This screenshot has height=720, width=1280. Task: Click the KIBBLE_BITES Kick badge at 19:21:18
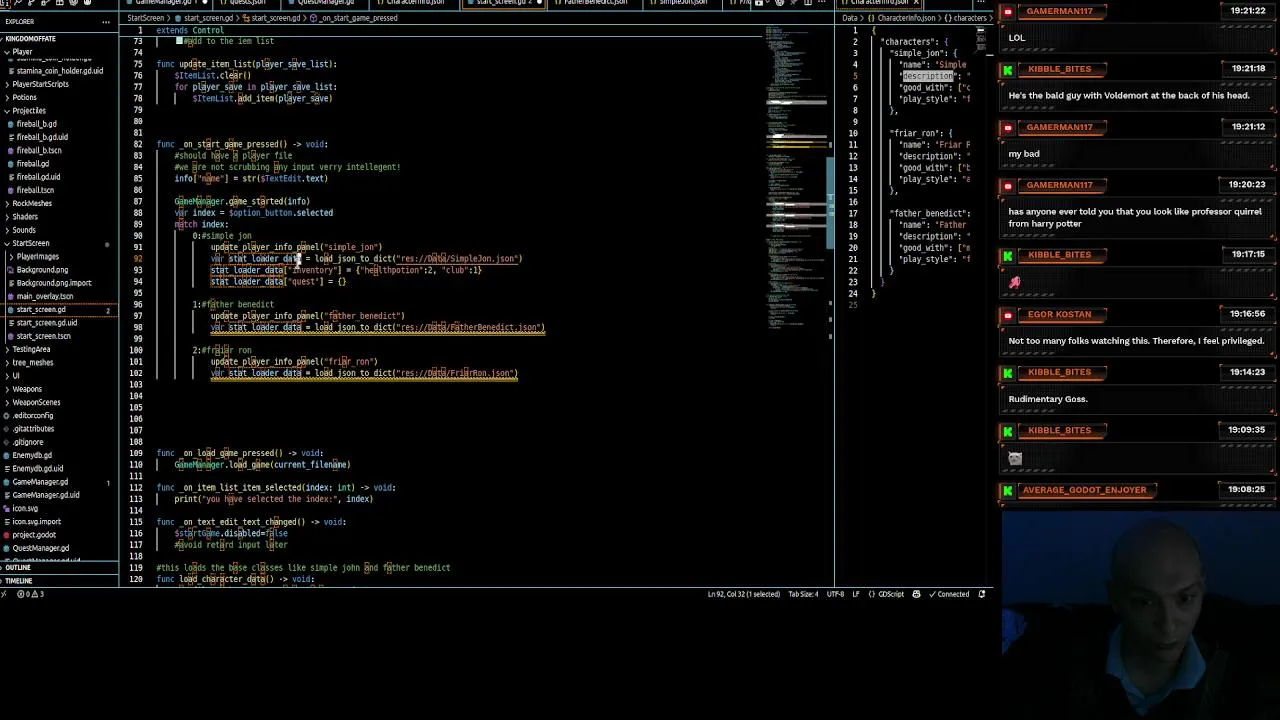(1008, 69)
